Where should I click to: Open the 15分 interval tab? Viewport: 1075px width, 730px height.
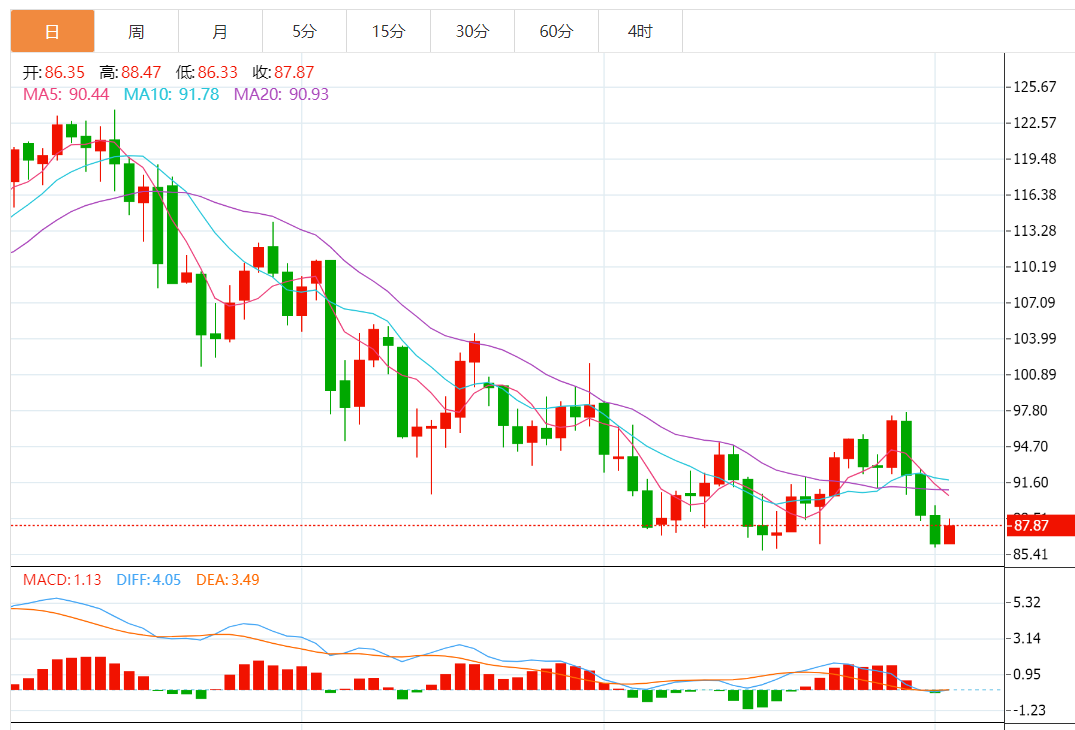[388, 31]
